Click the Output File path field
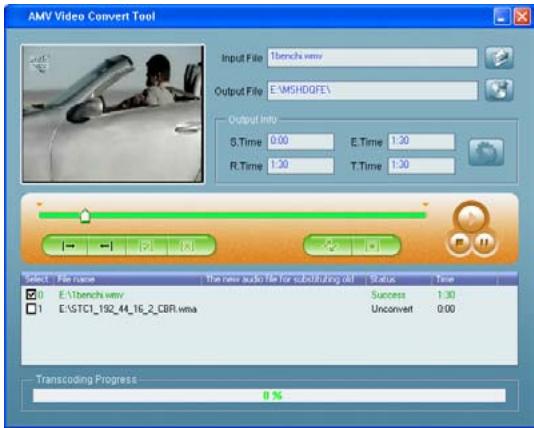 coord(373,90)
